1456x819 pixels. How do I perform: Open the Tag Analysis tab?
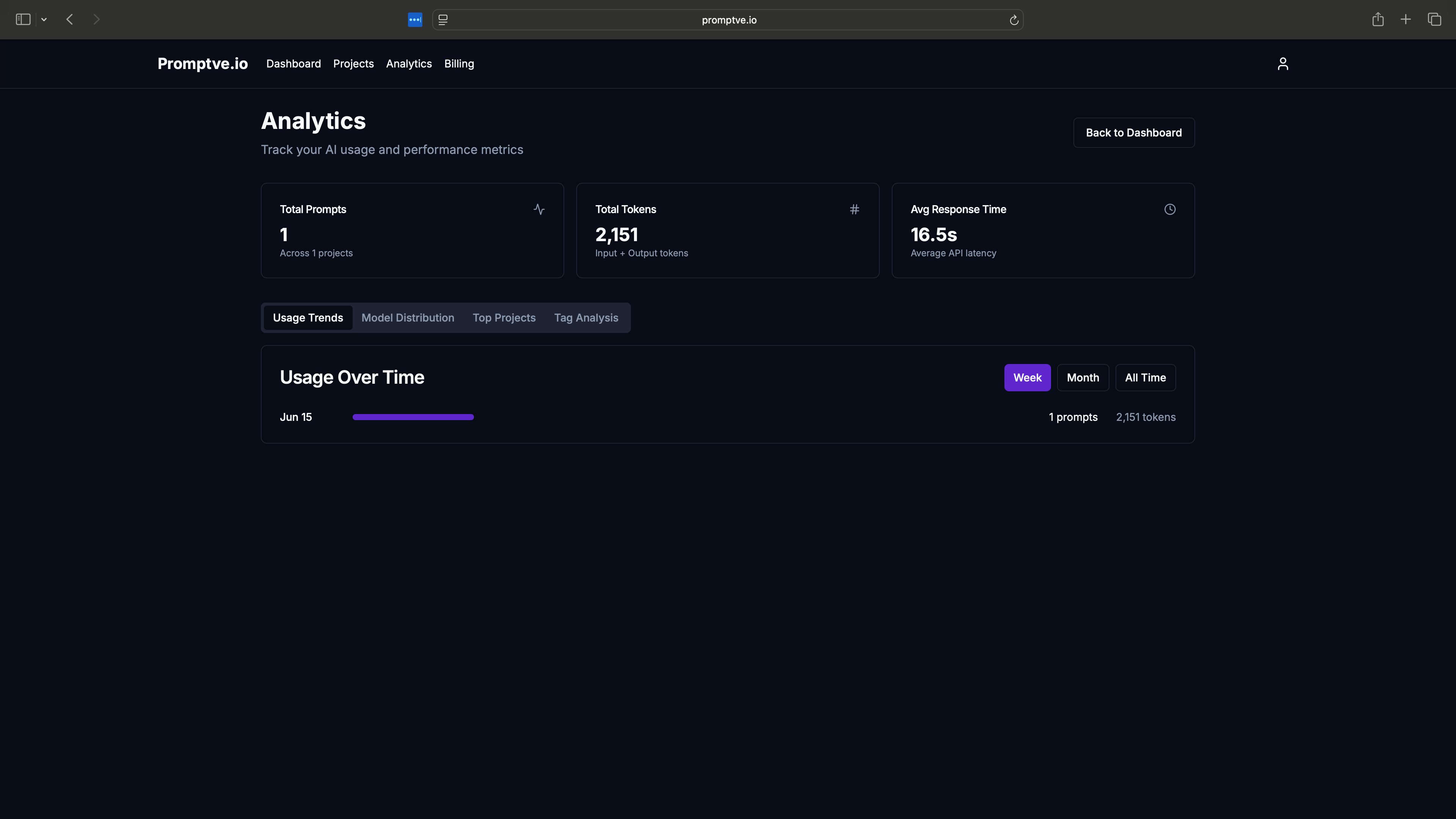point(585,318)
